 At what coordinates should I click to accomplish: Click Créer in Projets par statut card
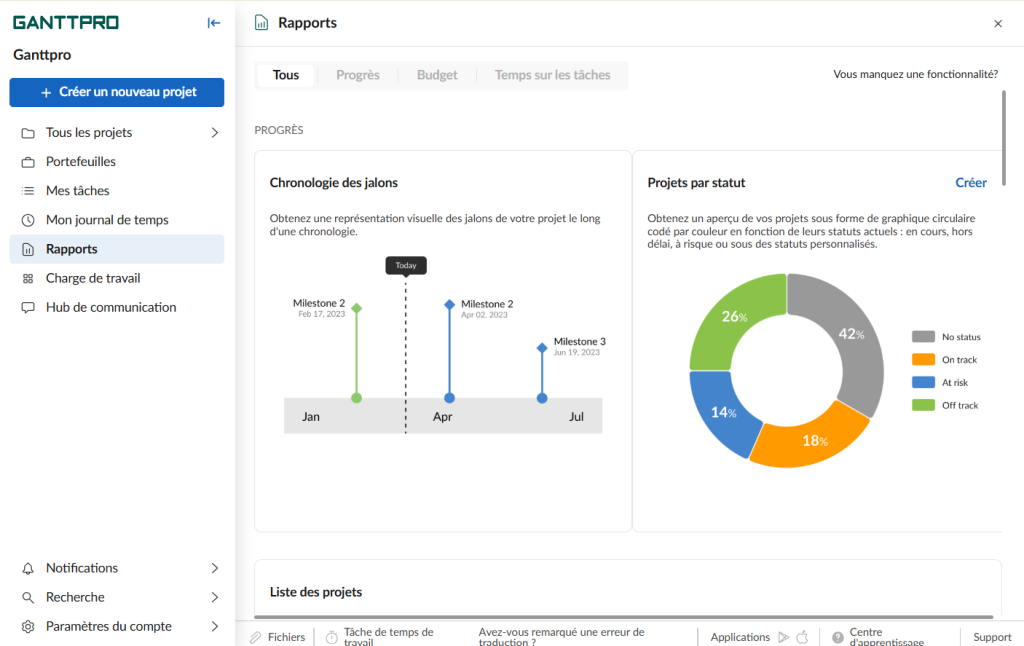(970, 182)
